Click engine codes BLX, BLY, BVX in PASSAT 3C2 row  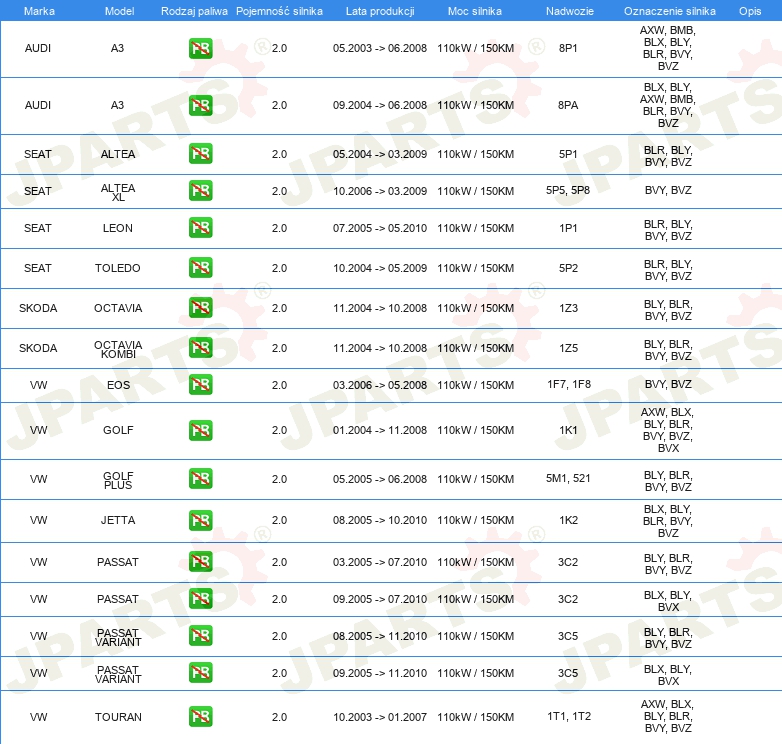pos(668,601)
